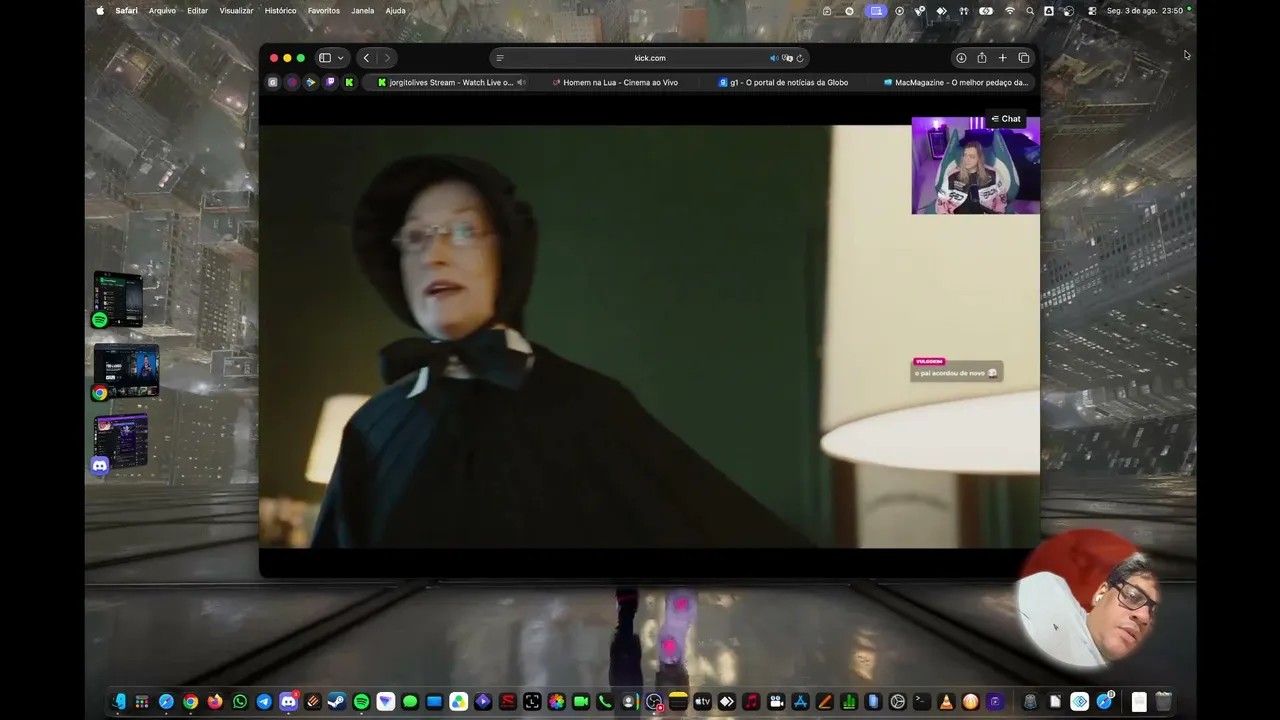Open Spotlight search in menu bar
This screenshot has height=720, width=1280.
pos(1030,11)
